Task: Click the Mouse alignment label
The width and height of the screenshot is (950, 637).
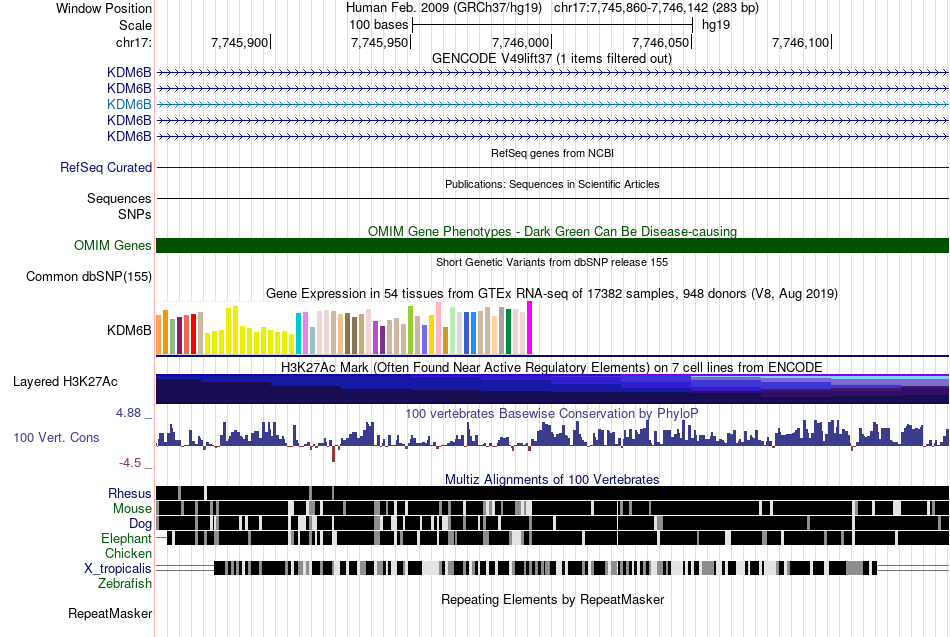Action: tap(132, 509)
